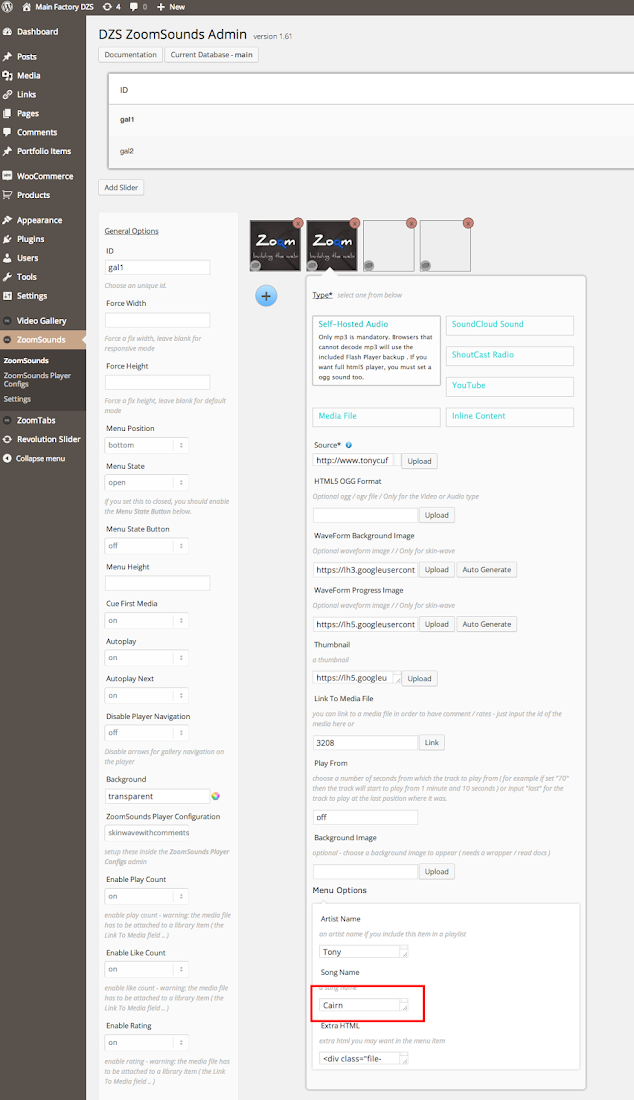Click the Comments icon in sidebar
This screenshot has height=1100, width=634.
point(8,132)
